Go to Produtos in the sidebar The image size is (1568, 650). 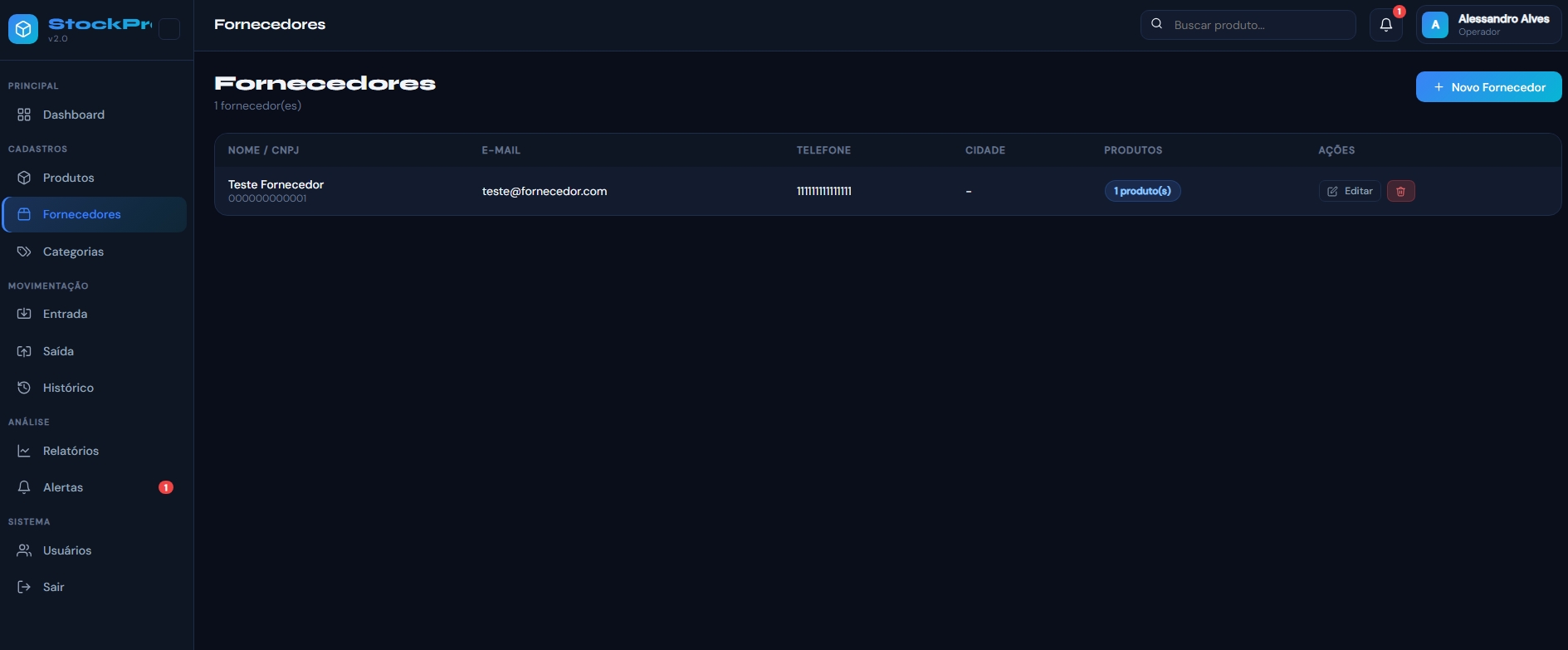pos(68,178)
